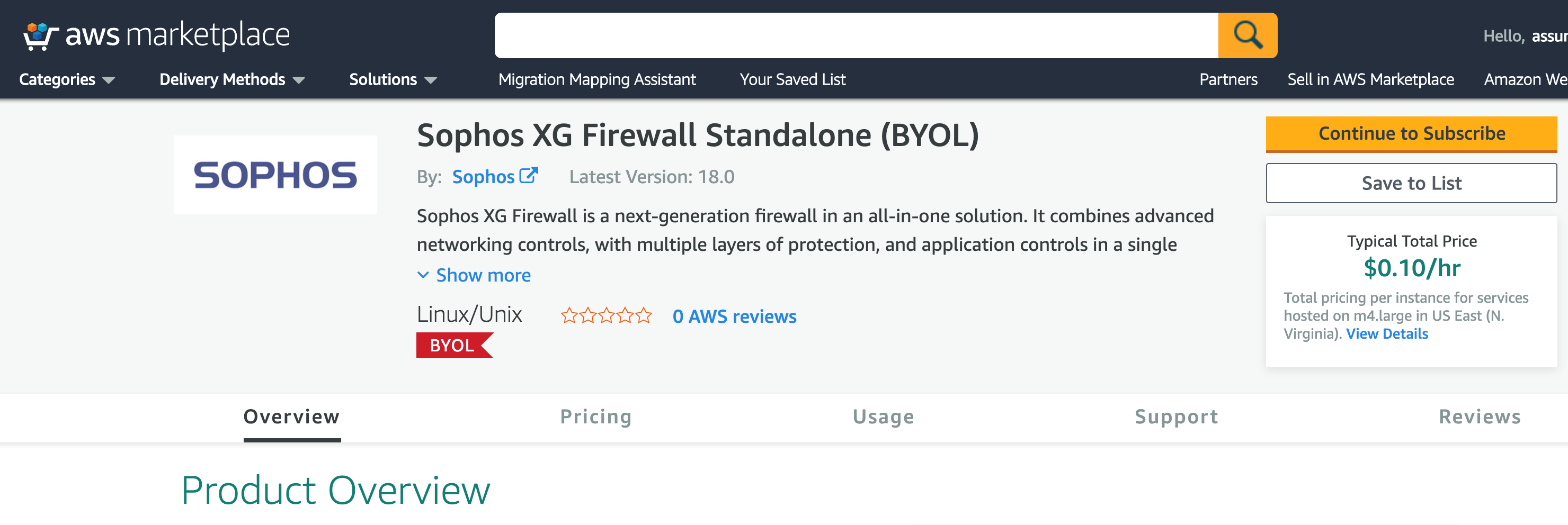Click the Save to List button
This screenshot has height=525, width=1568.
tap(1411, 183)
